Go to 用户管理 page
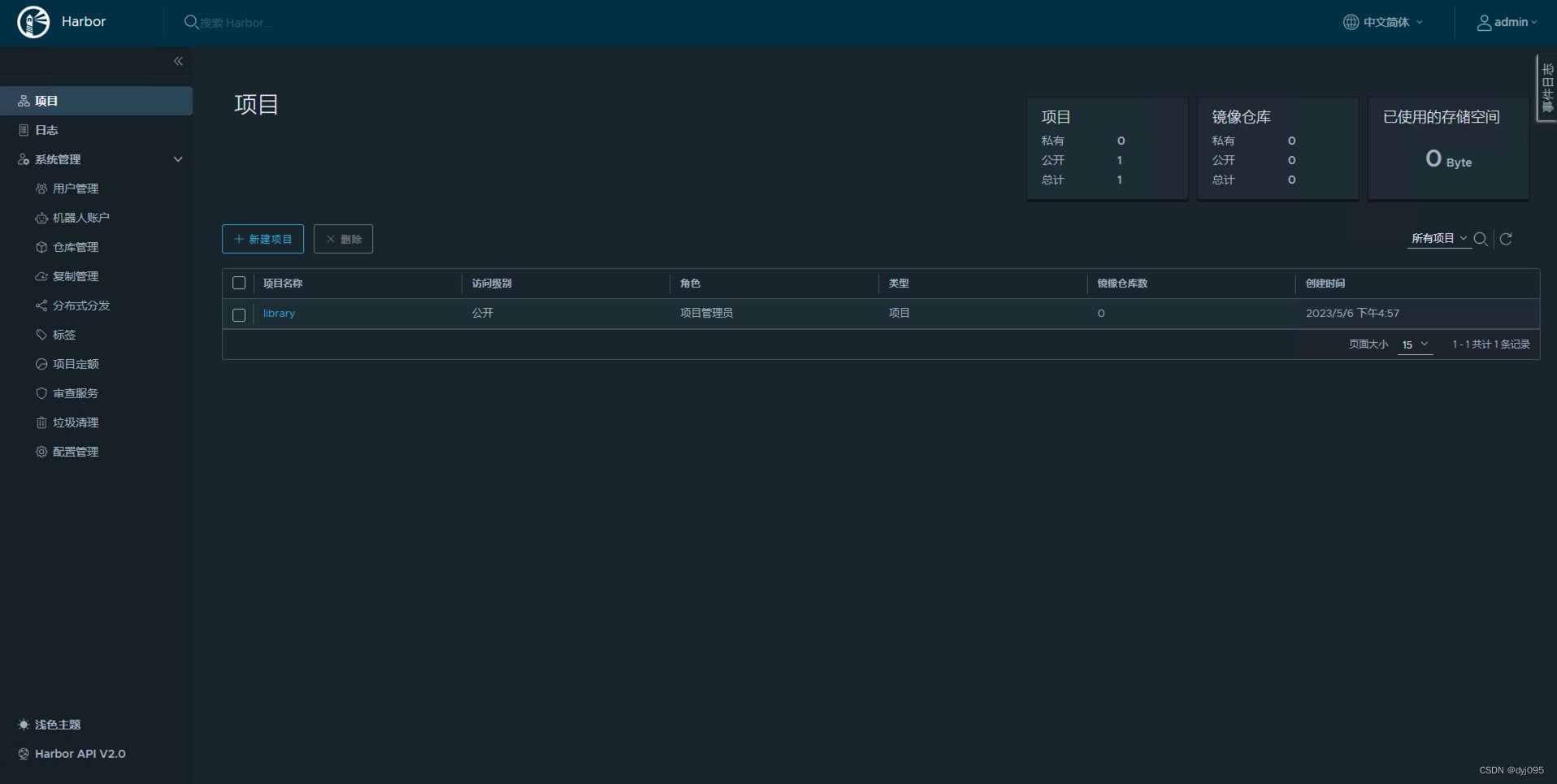Image resolution: width=1557 pixels, height=784 pixels. (76, 188)
